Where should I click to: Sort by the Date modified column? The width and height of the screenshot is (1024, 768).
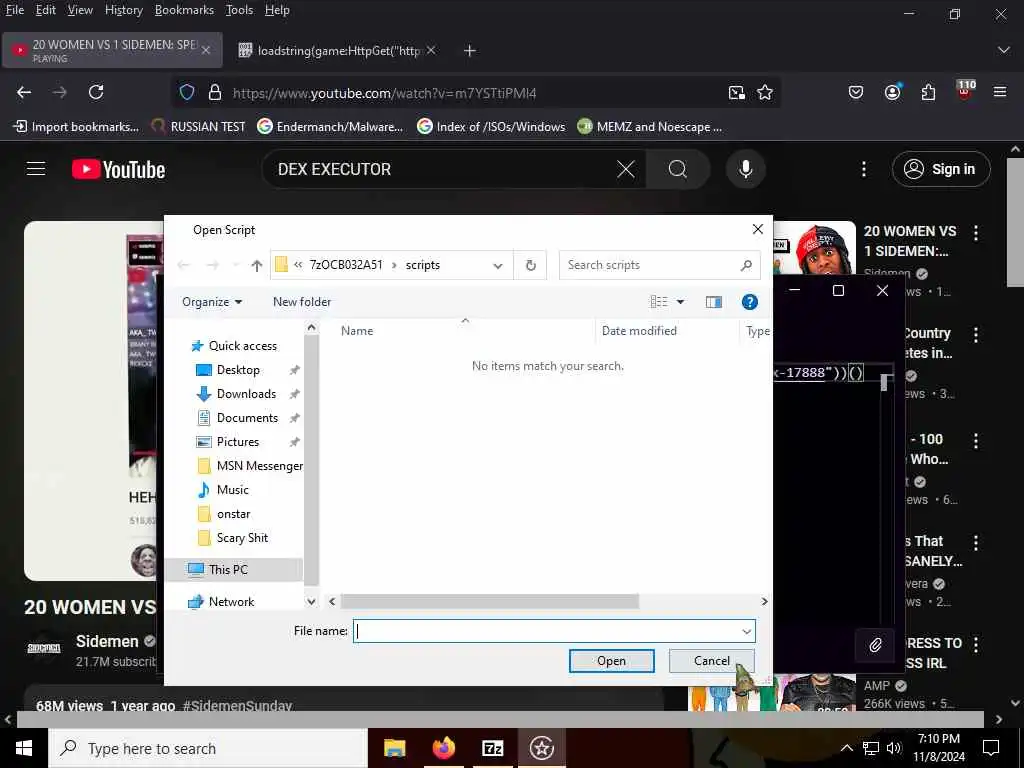639,331
